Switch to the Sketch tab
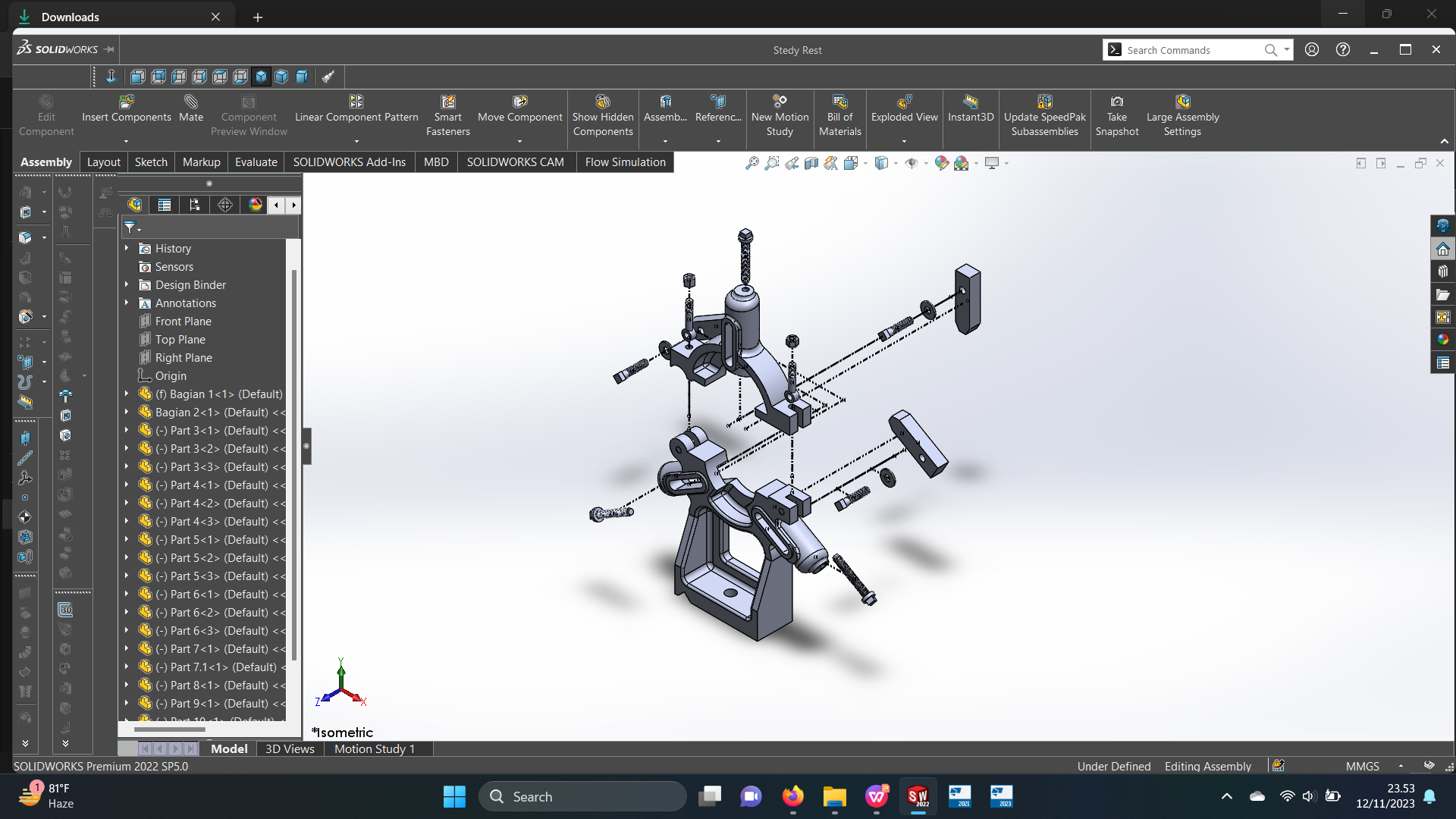This screenshot has width=1456, height=819. coord(151,162)
